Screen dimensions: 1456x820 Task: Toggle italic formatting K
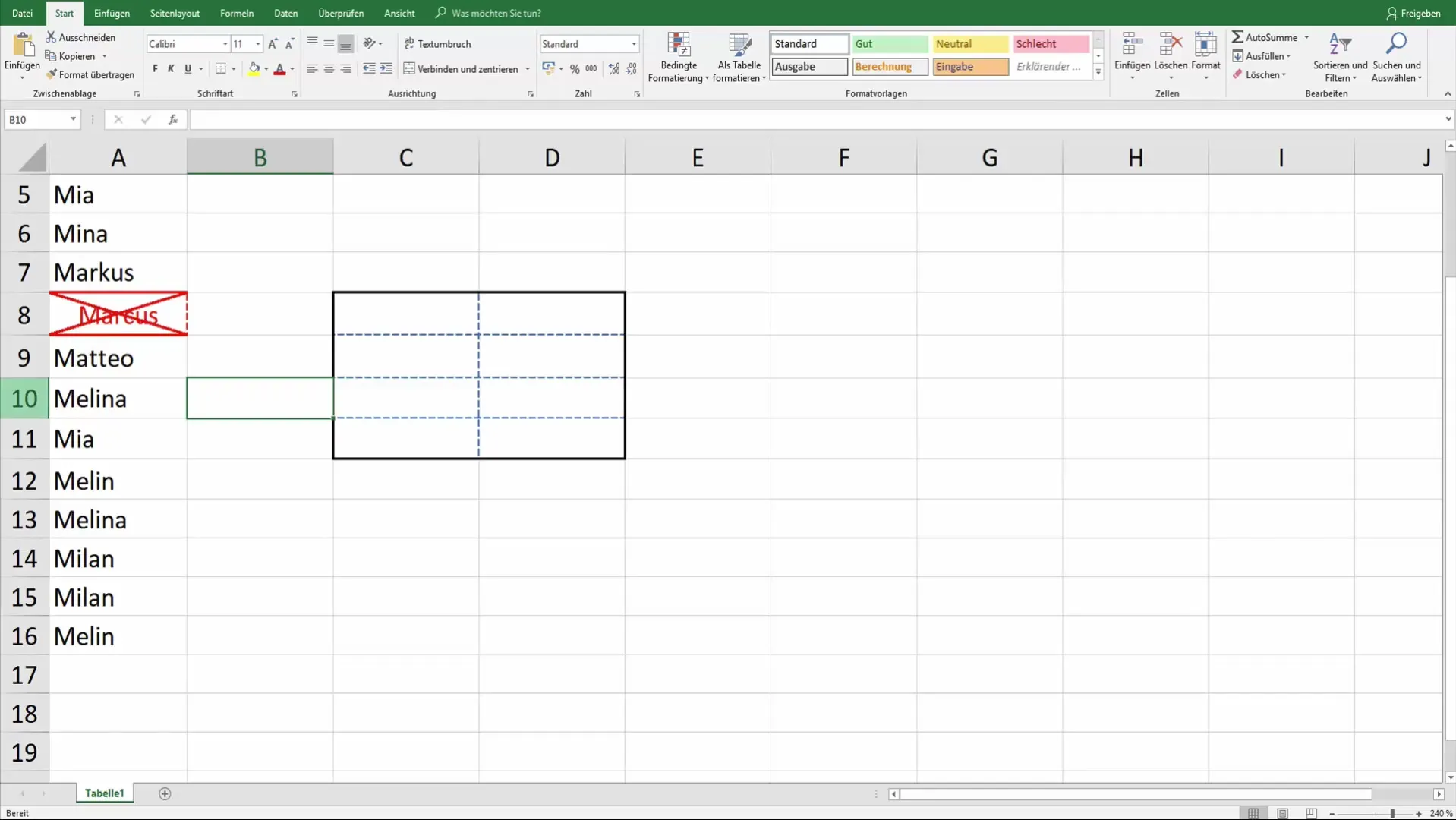171,69
